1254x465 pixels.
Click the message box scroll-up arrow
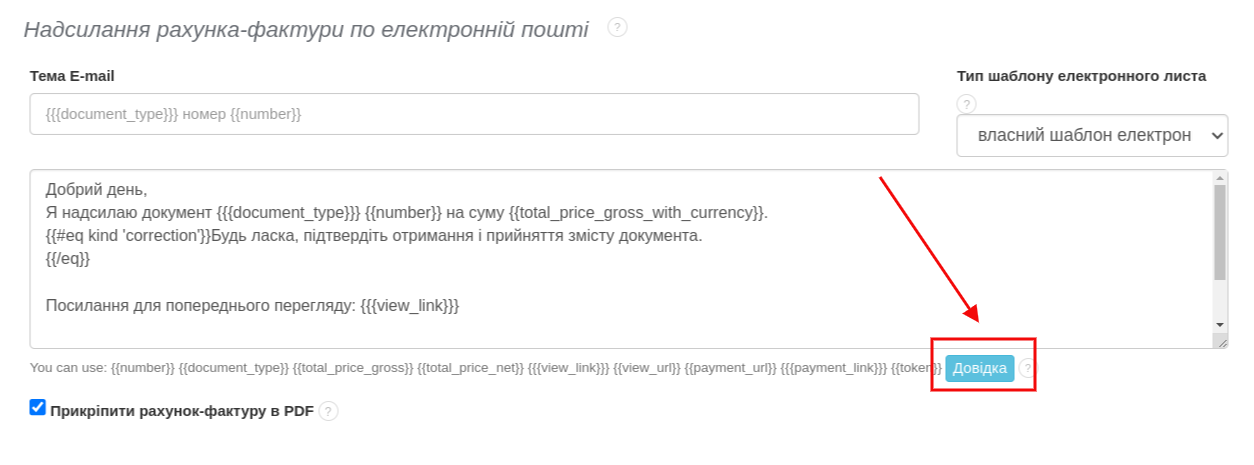pyautogui.click(x=1220, y=179)
